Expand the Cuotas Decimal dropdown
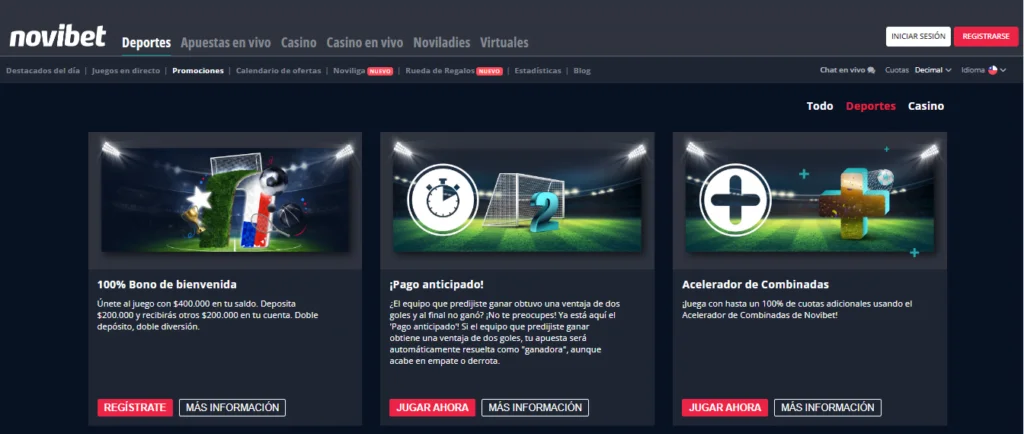This screenshot has height=434, width=1024. tap(933, 70)
